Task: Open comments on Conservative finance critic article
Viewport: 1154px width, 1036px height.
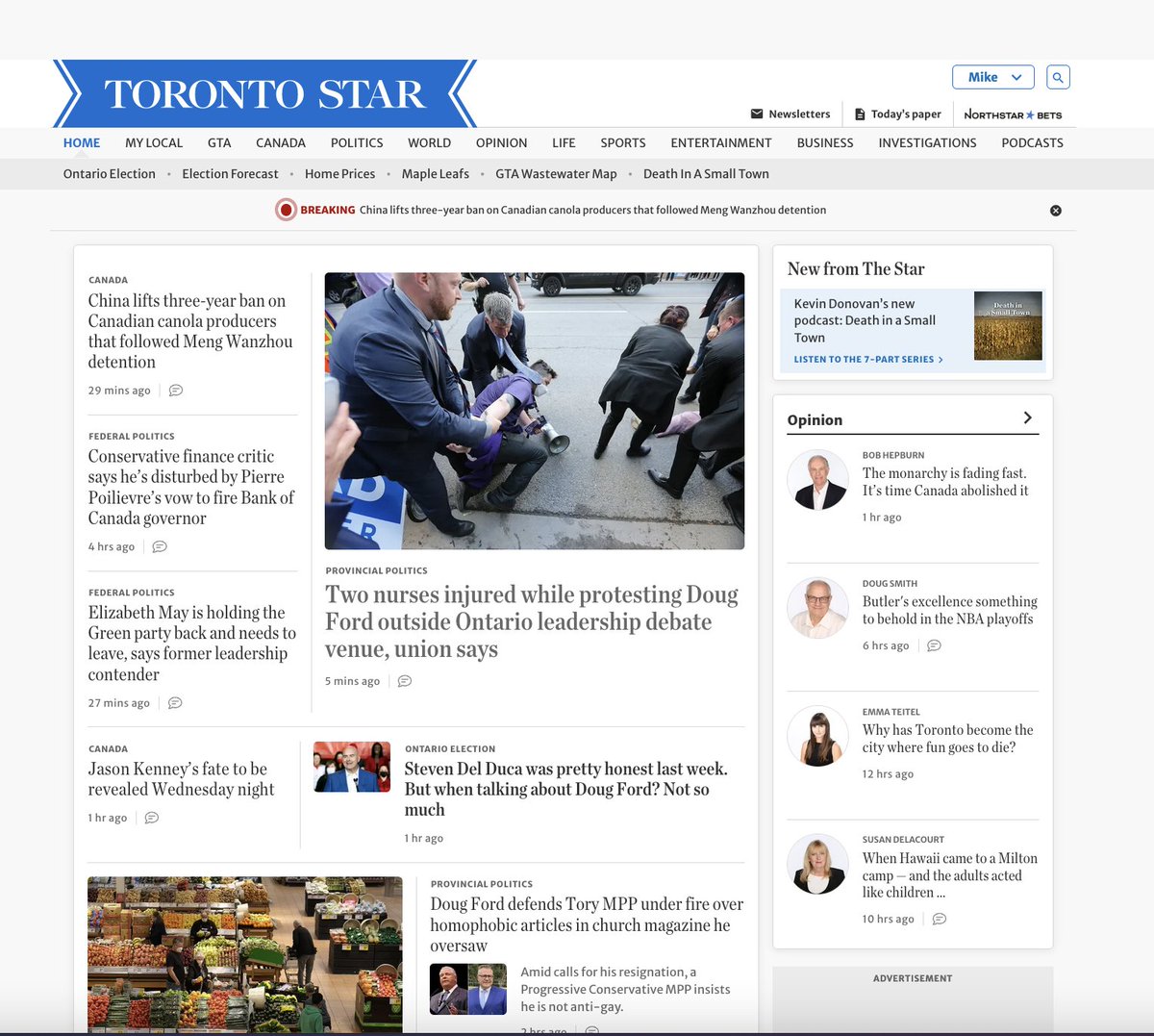Action: tap(160, 546)
